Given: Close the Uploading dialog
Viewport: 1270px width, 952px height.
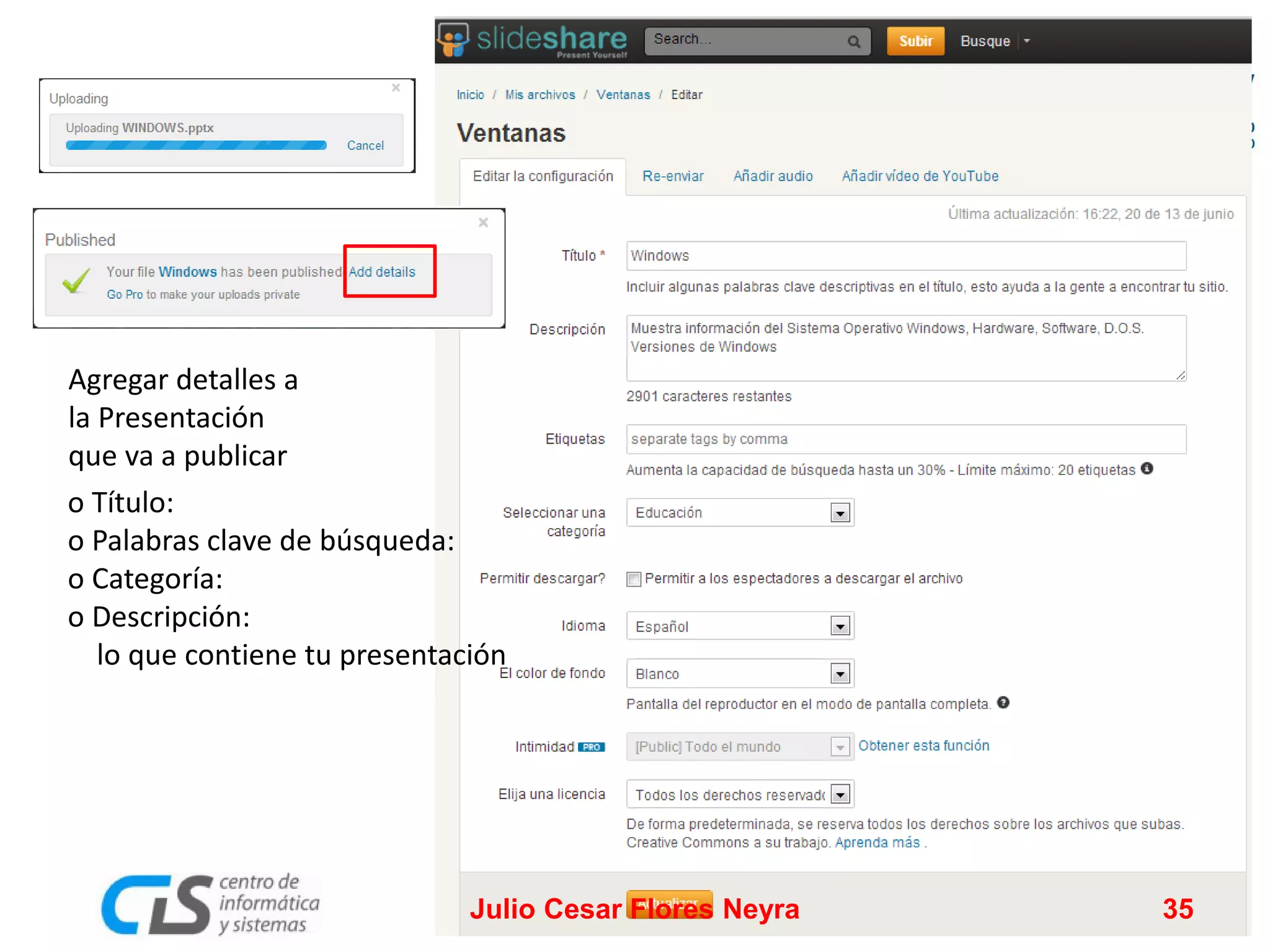Looking at the screenshot, I should pyautogui.click(x=396, y=88).
